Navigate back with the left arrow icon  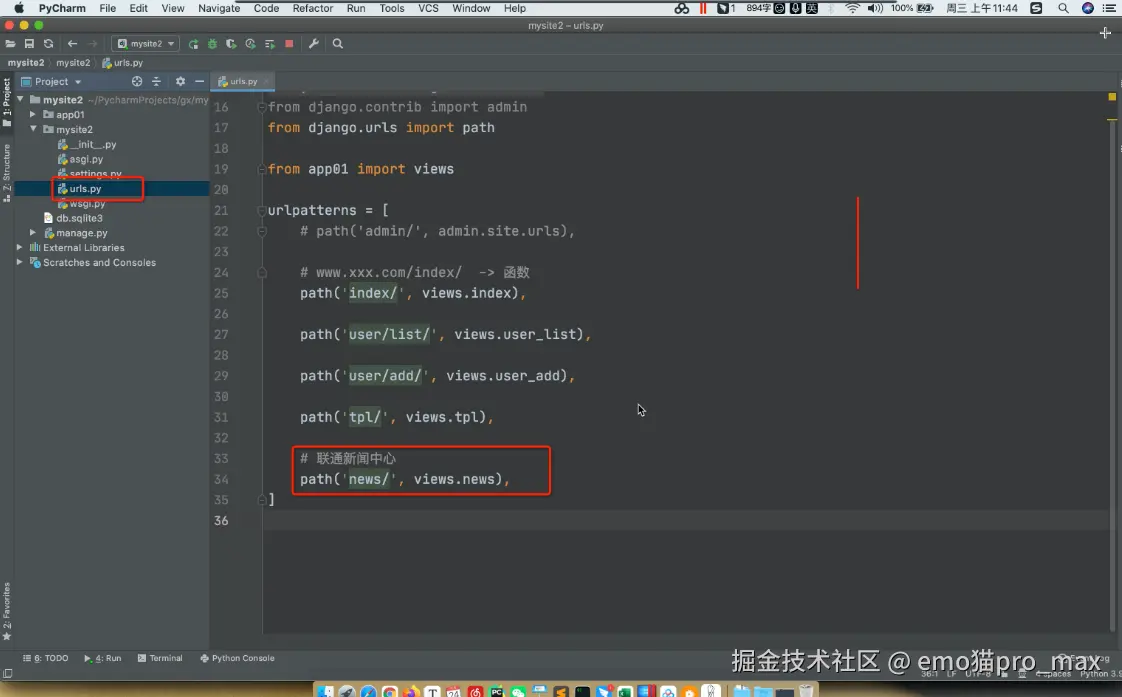click(x=72, y=44)
